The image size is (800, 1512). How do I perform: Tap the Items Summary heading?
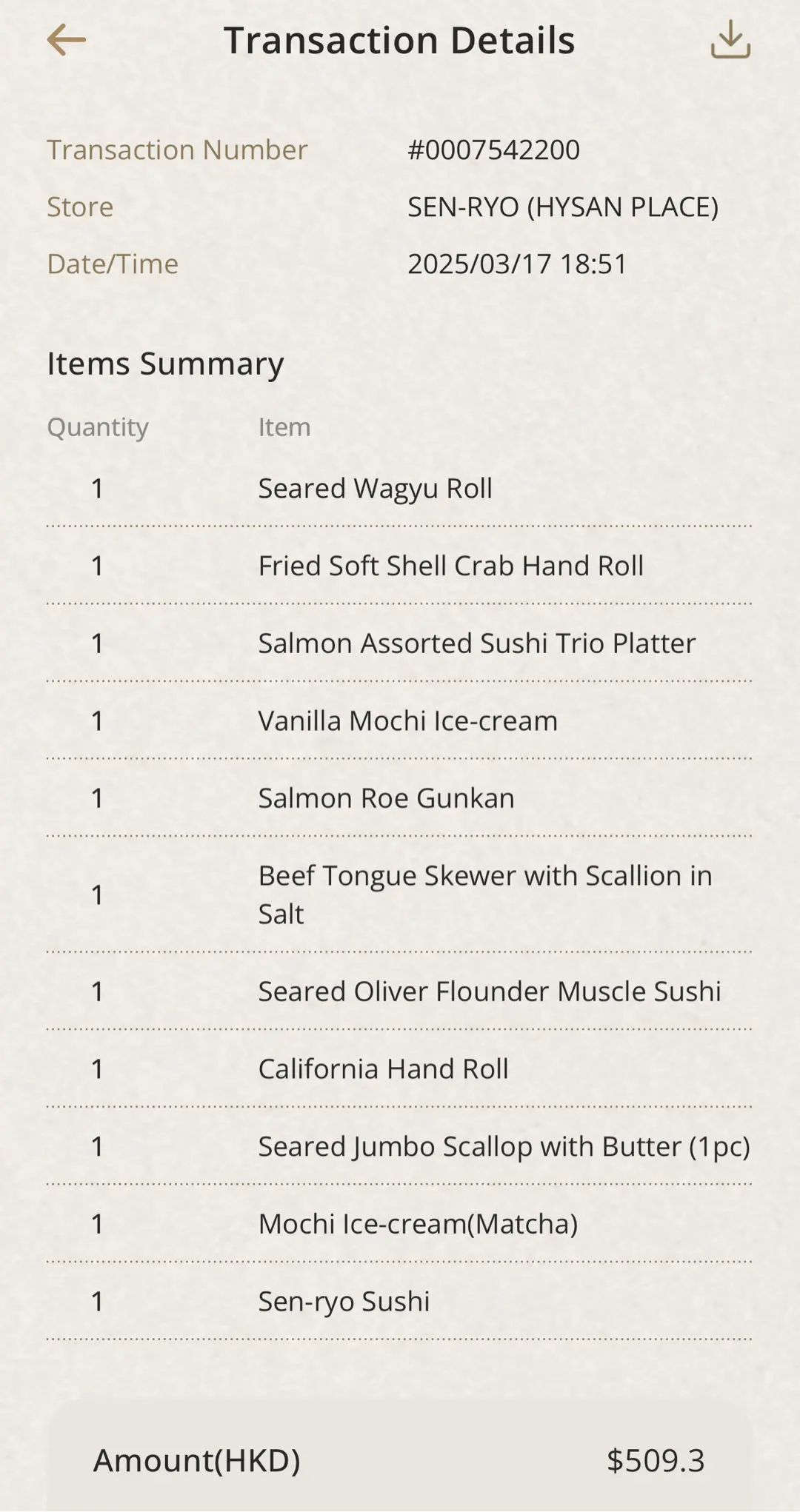point(165,364)
